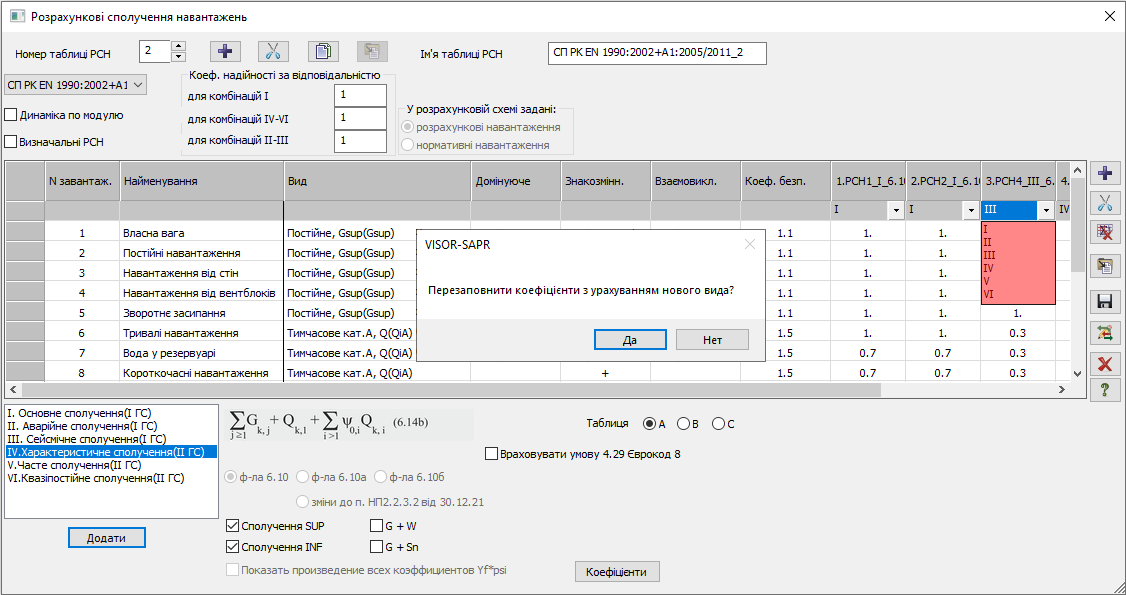Toggle the Сполучення SUP checkbox

coord(233,526)
